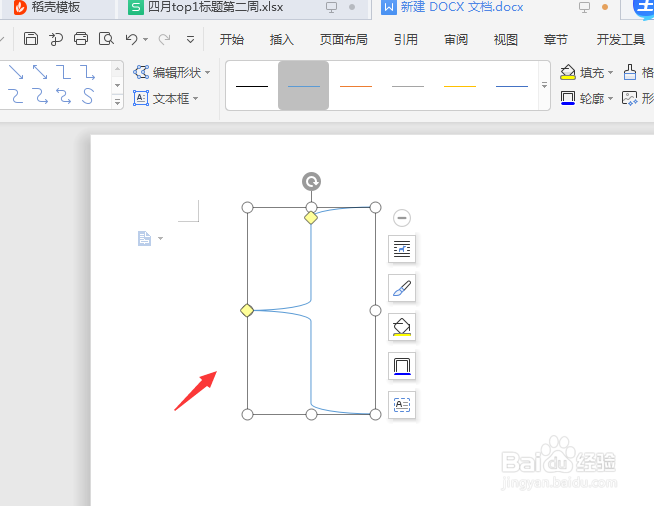Open layout options floating icon
654x506 pixels.
402,249
